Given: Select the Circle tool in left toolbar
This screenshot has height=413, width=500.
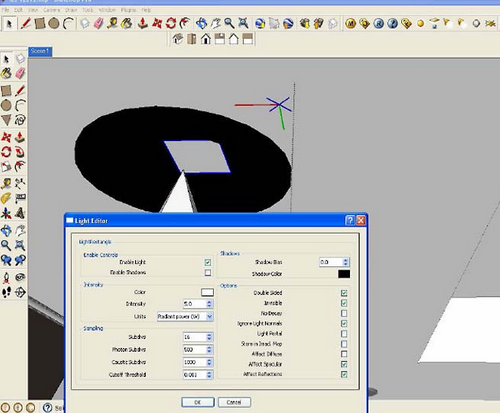Looking at the screenshot, I should (x=6, y=105).
